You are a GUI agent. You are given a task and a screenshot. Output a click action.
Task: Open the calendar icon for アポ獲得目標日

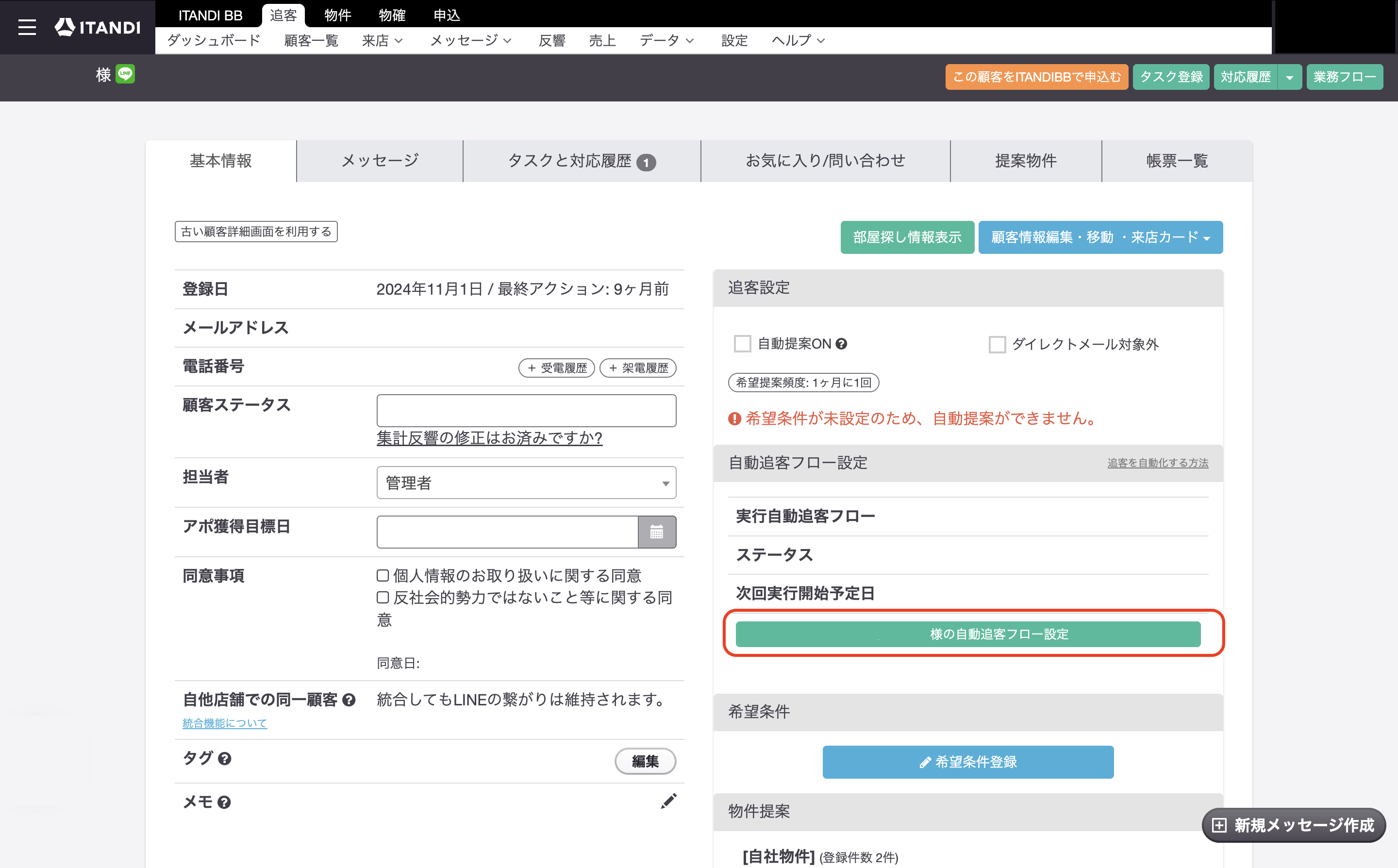657,532
